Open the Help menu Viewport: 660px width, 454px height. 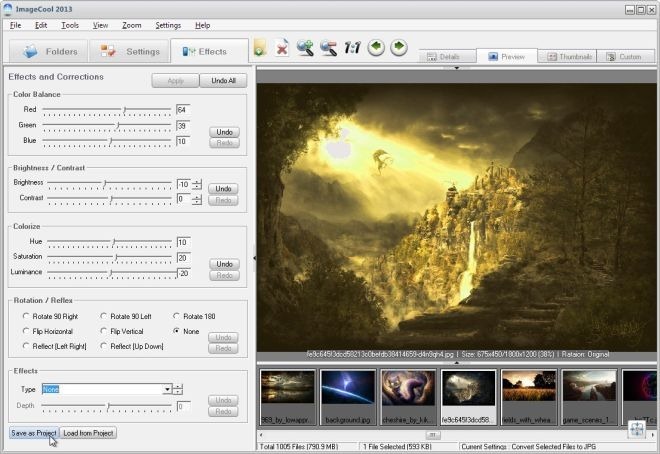(202, 25)
